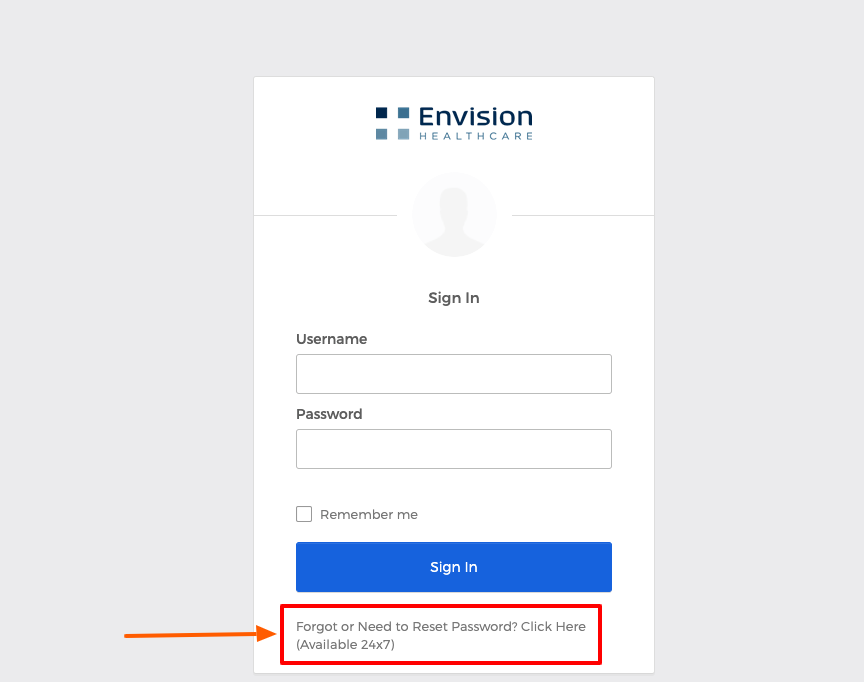Click the profile placeholder image above Sign In
Image resolution: width=864 pixels, height=682 pixels.
(454, 214)
